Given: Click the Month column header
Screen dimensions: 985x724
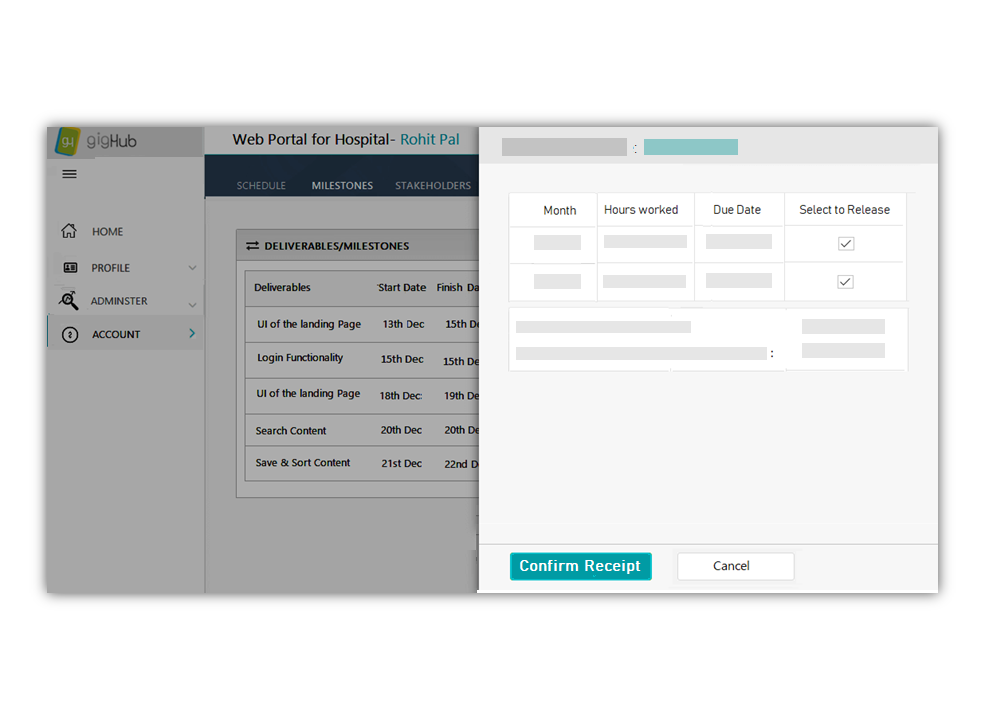Looking at the screenshot, I should tap(560, 210).
